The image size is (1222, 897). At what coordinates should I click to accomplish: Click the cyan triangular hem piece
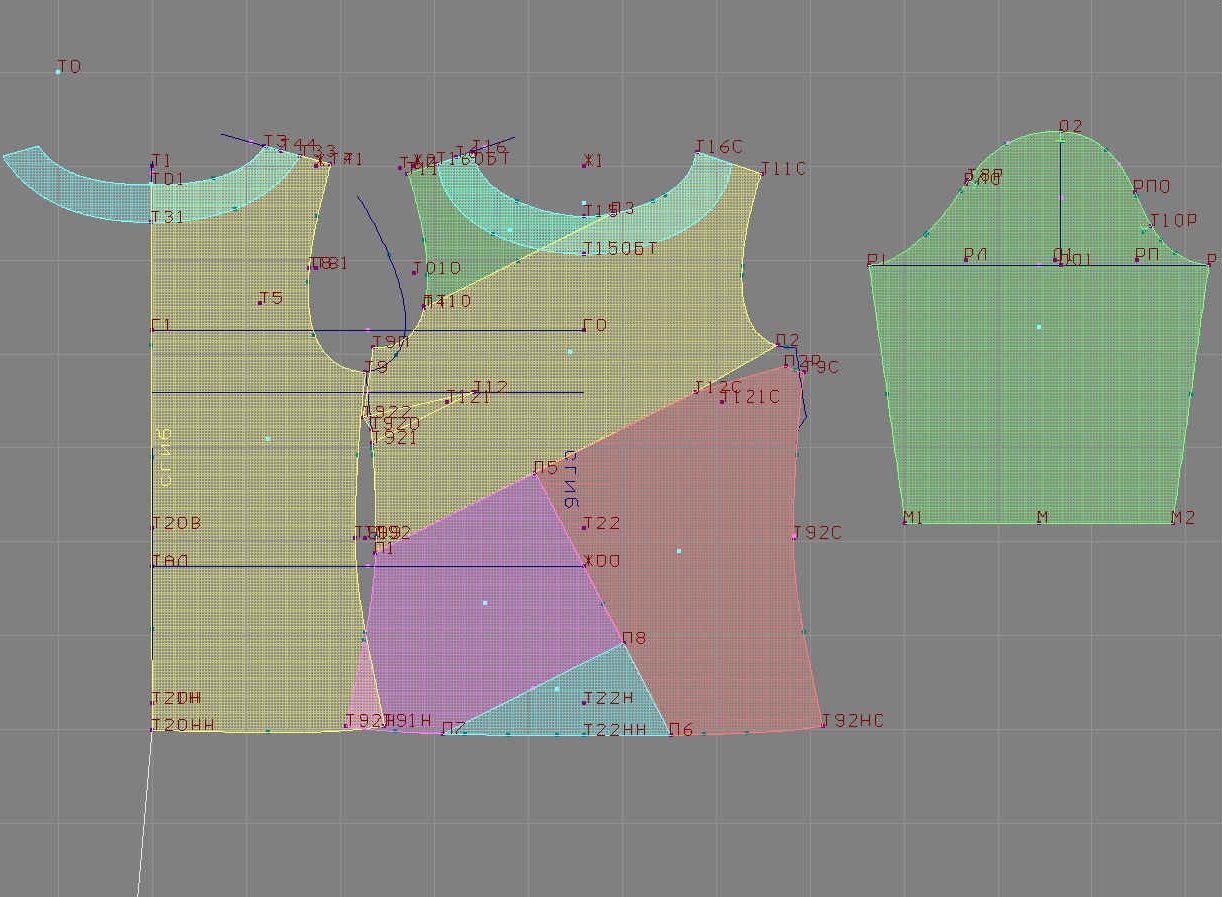click(x=560, y=700)
